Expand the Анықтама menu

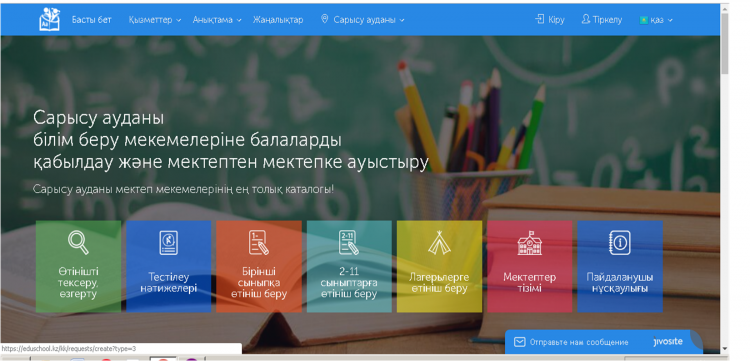tap(217, 20)
